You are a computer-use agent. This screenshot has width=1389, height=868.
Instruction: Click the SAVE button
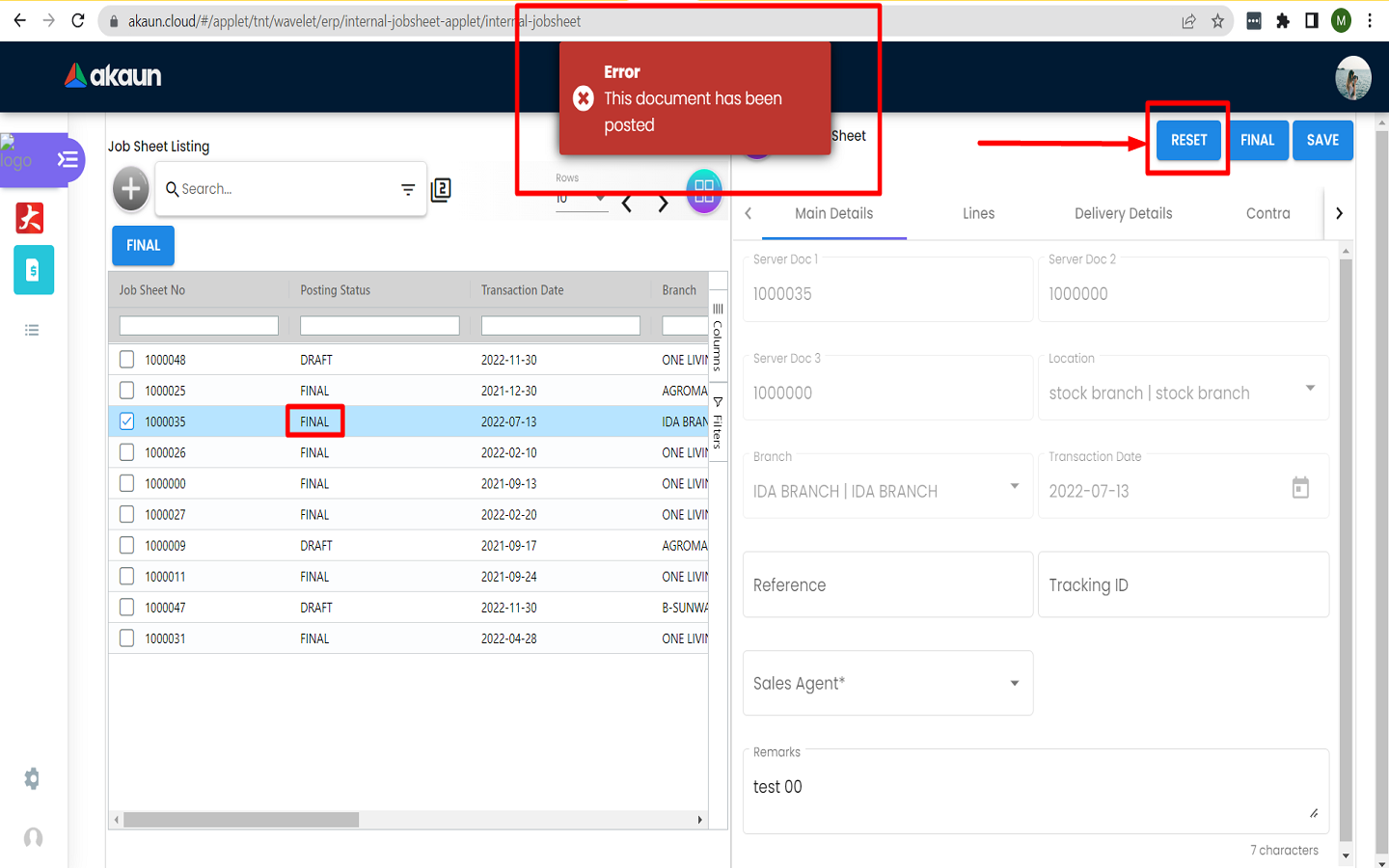tap(1322, 141)
